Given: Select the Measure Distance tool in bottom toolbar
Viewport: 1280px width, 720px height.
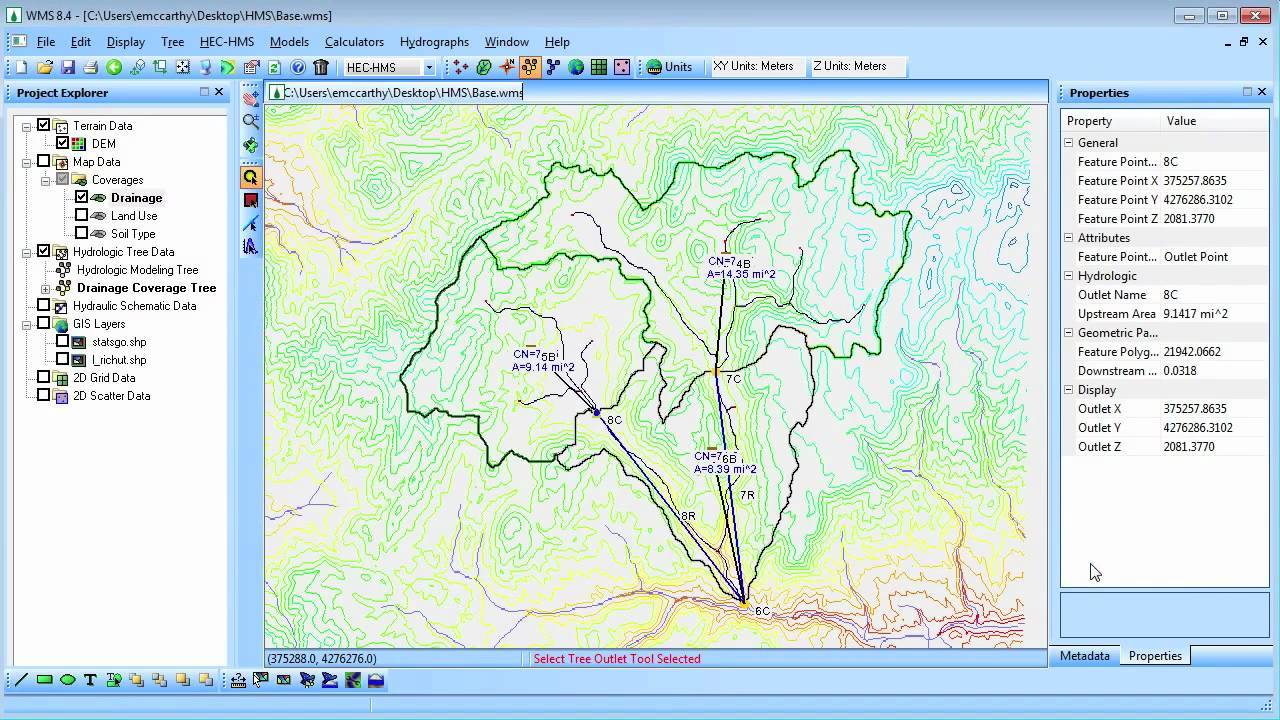Looking at the screenshot, I should [238, 680].
